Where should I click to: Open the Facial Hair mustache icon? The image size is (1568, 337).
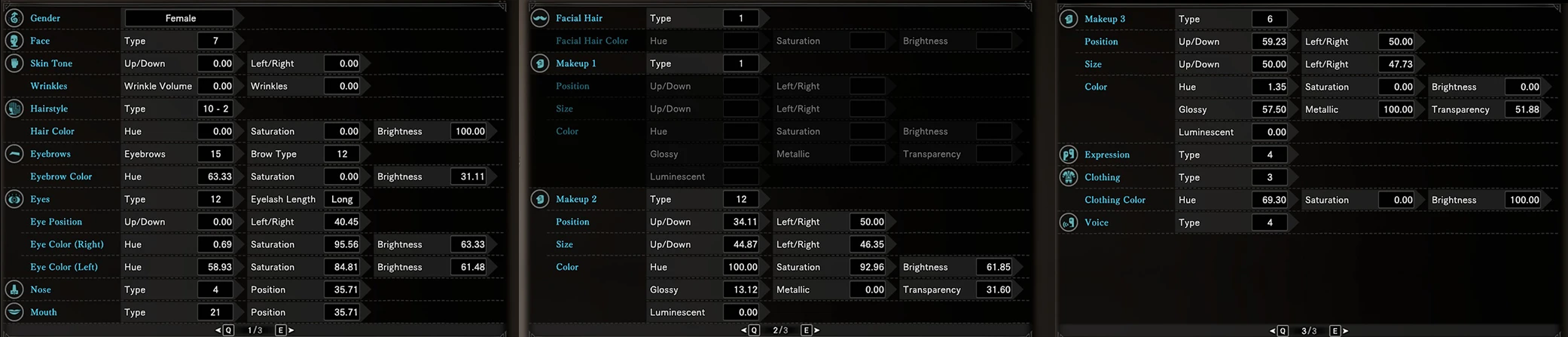point(540,18)
